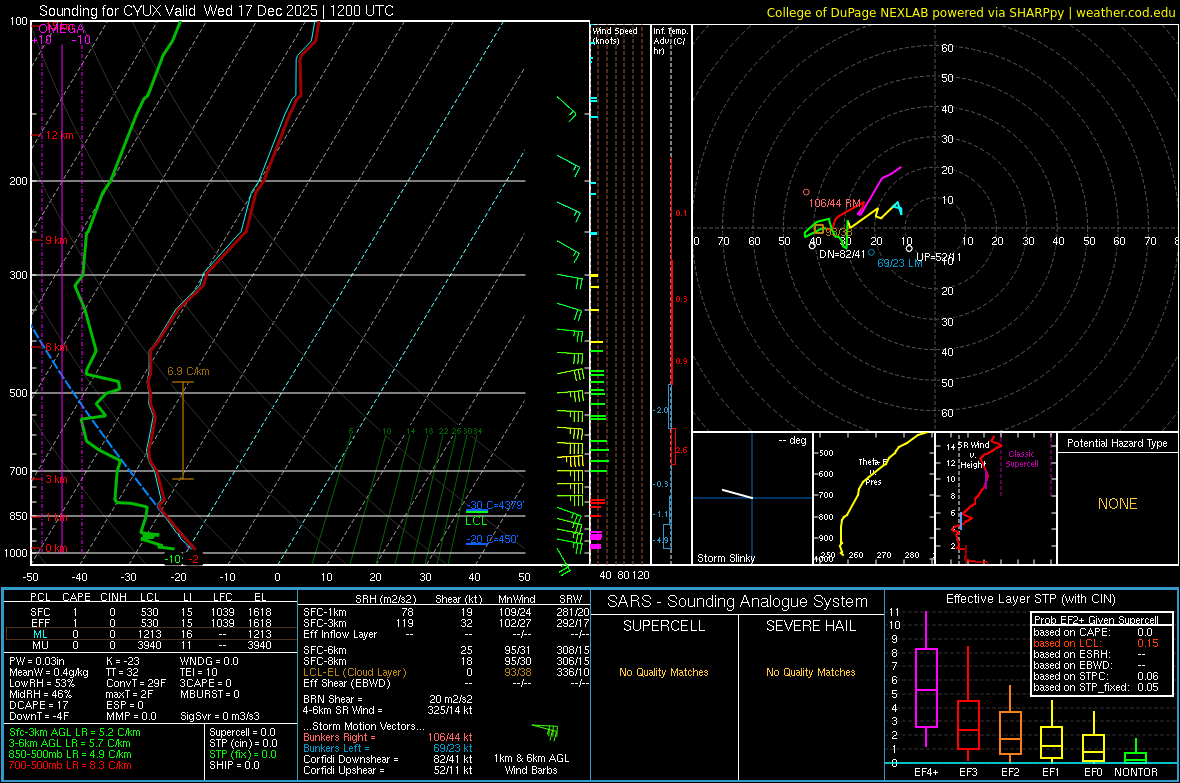The height and width of the screenshot is (783, 1180).
Task: Click the ConvT = 29F value
Action: [x=136, y=683]
